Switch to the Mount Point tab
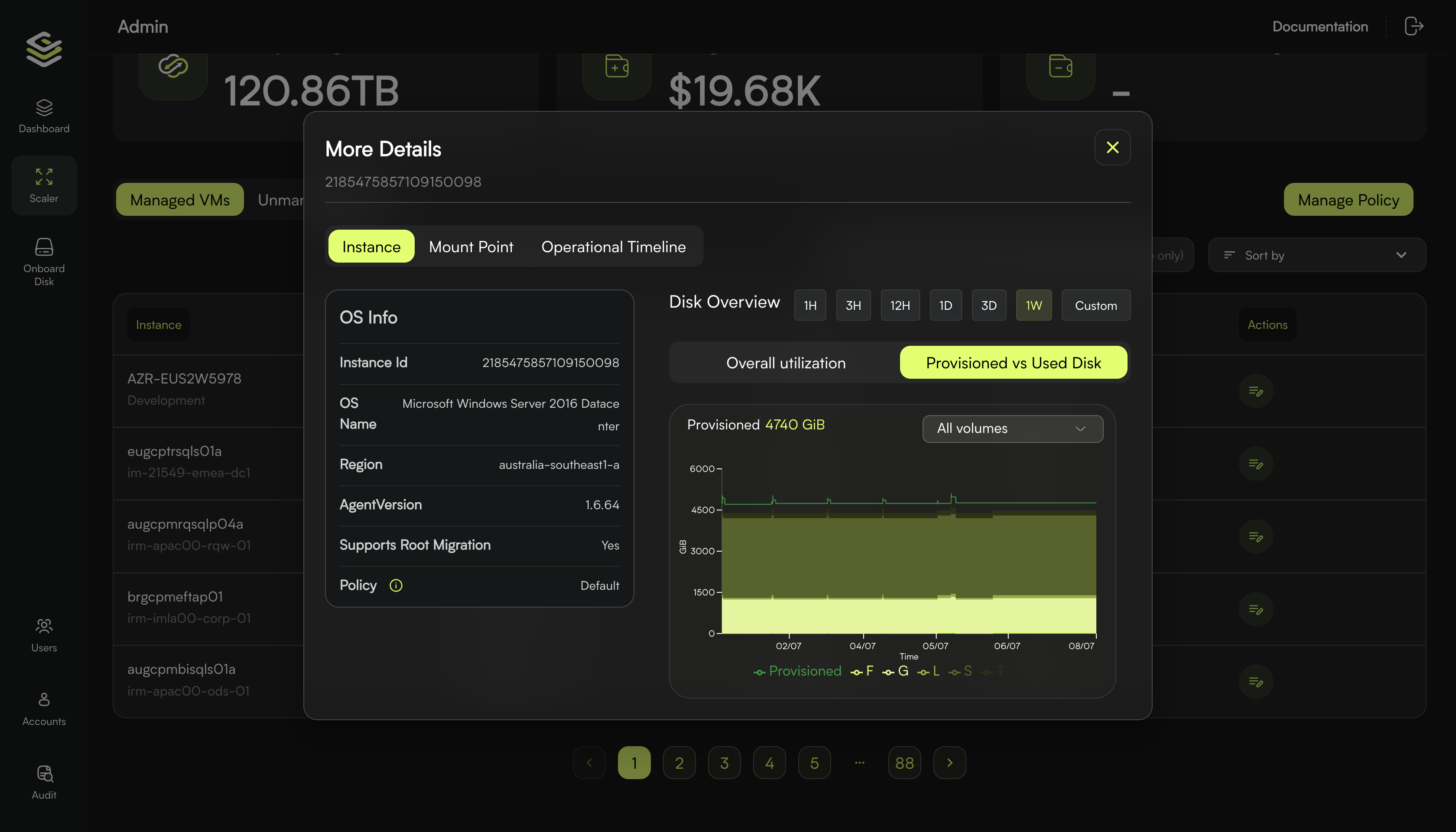1456x832 pixels. pos(471,246)
